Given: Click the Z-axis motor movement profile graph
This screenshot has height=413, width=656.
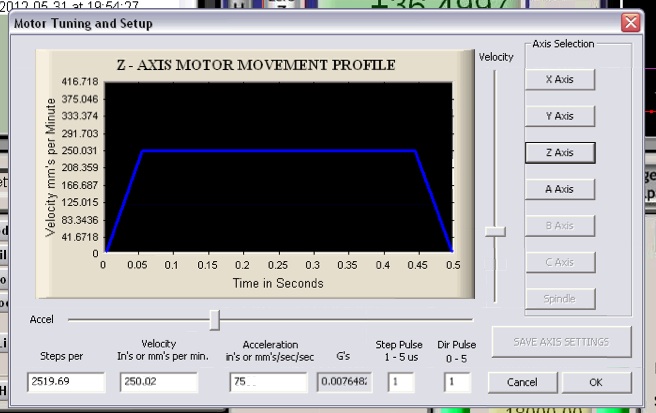Looking at the screenshot, I should [278, 166].
